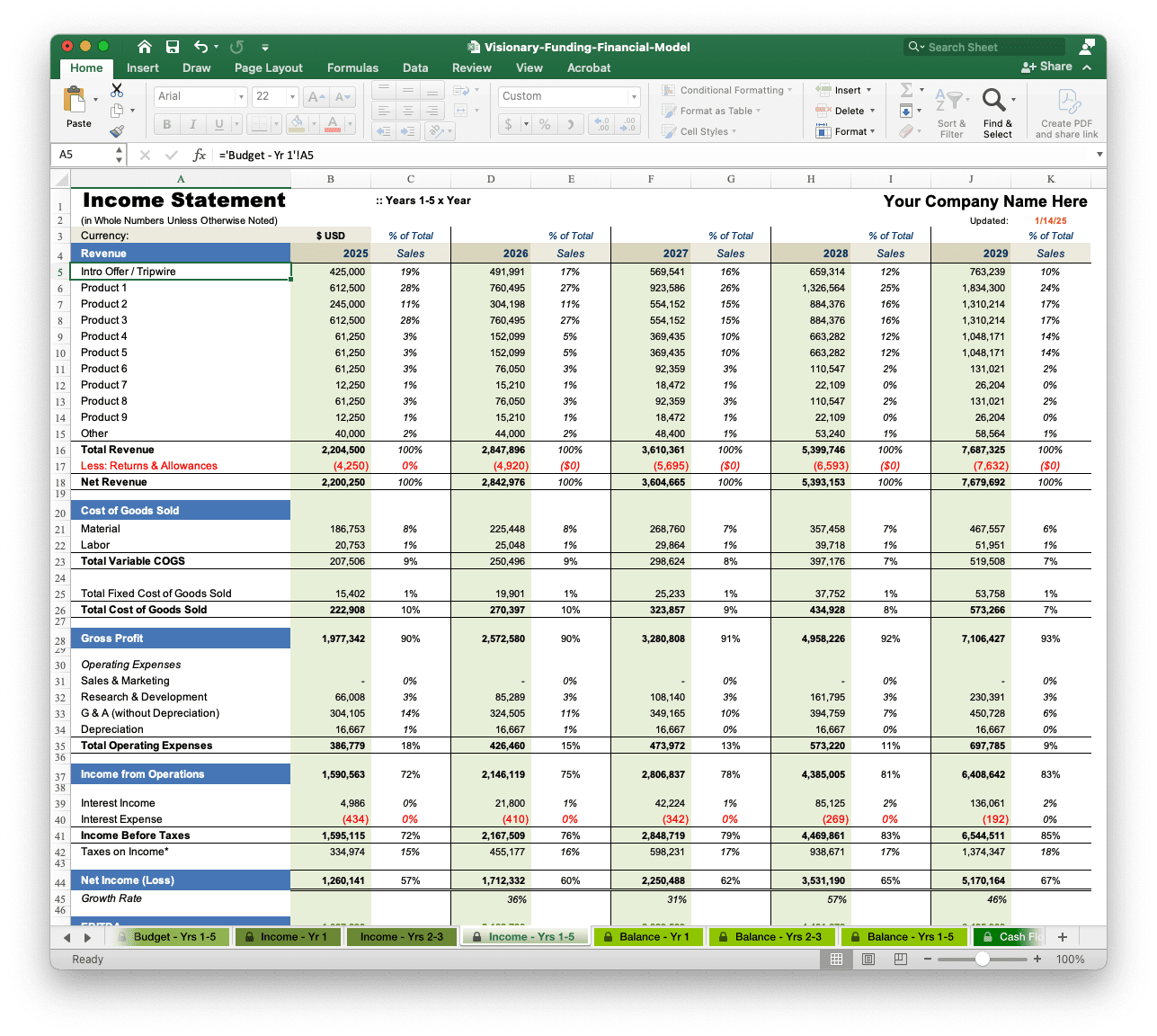Switch to Page Break Preview view button
This screenshot has height=1036, width=1157.
pos(900,960)
